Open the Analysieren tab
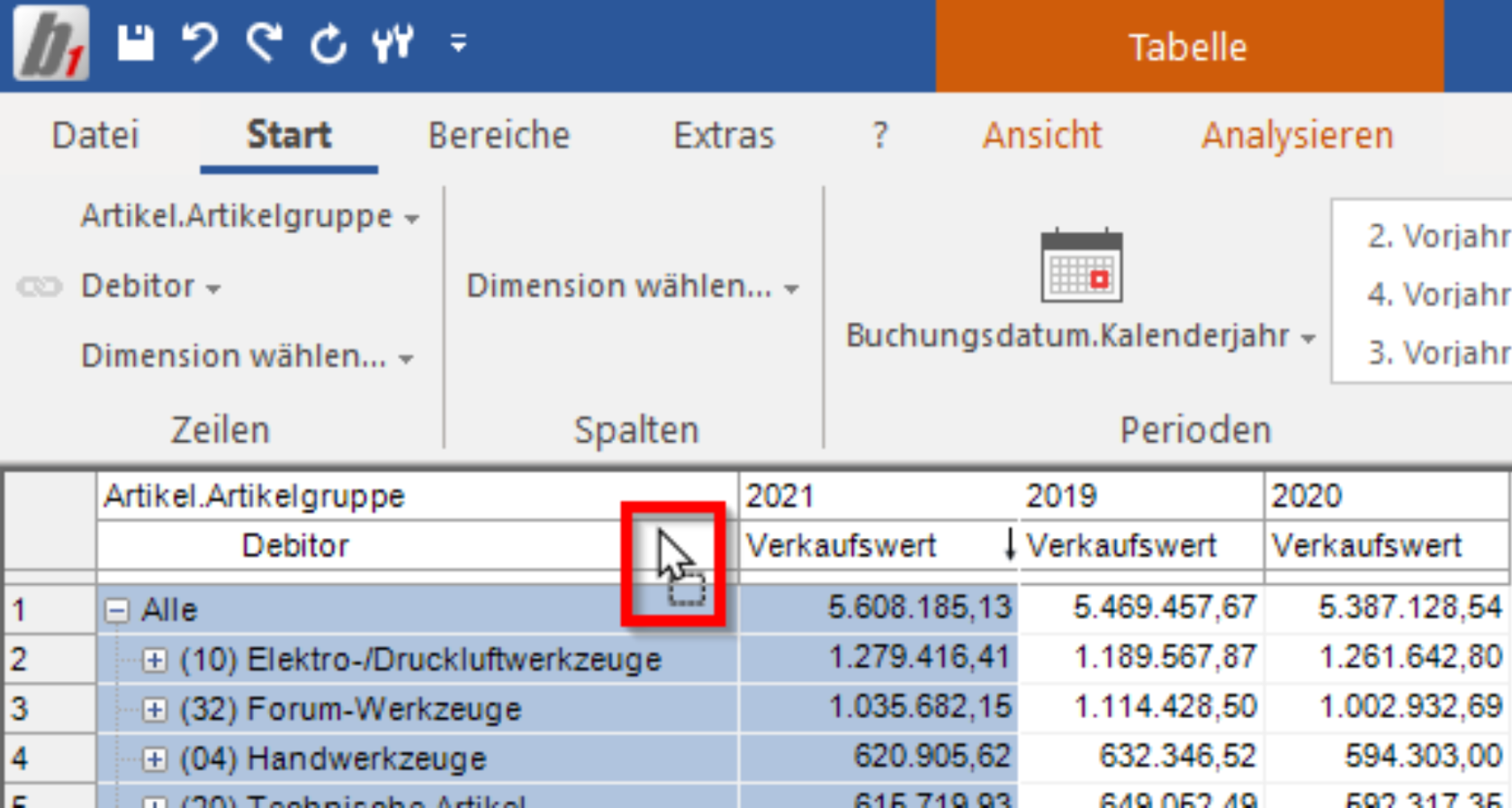This screenshot has height=808, width=1512. [x=1297, y=136]
